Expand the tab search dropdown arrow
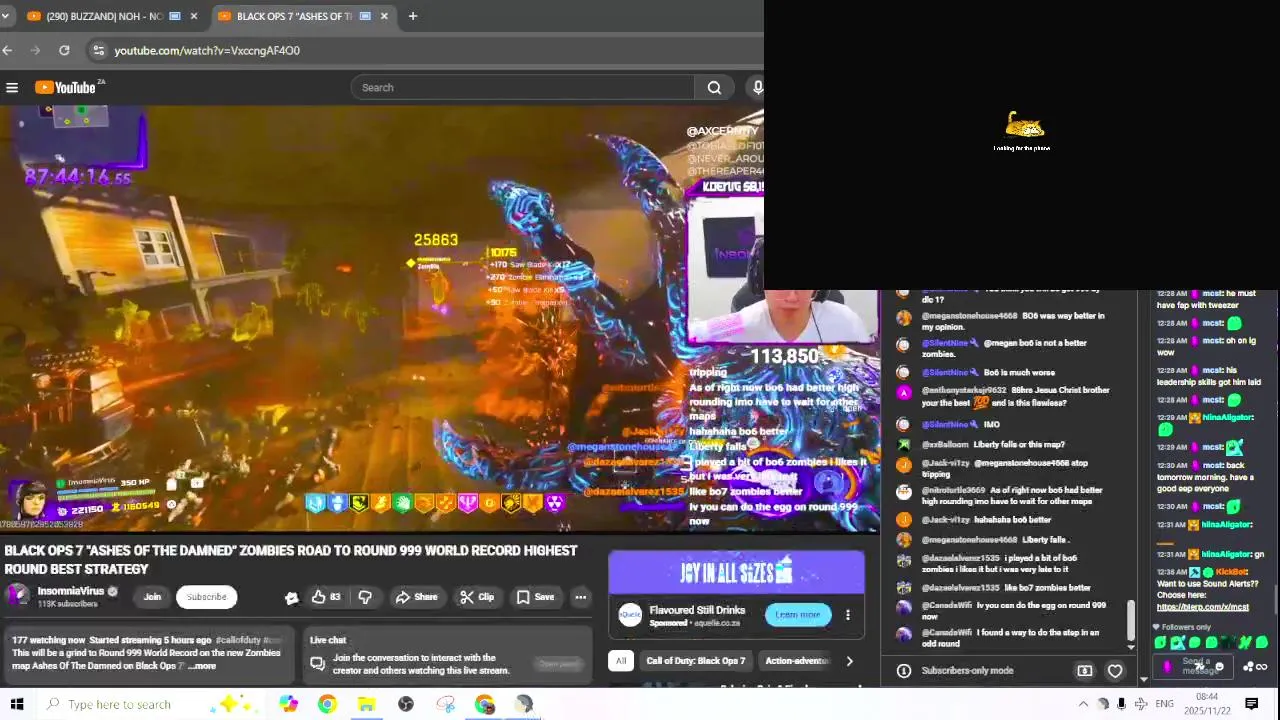The height and width of the screenshot is (720, 1280). [x=5, y=16]
